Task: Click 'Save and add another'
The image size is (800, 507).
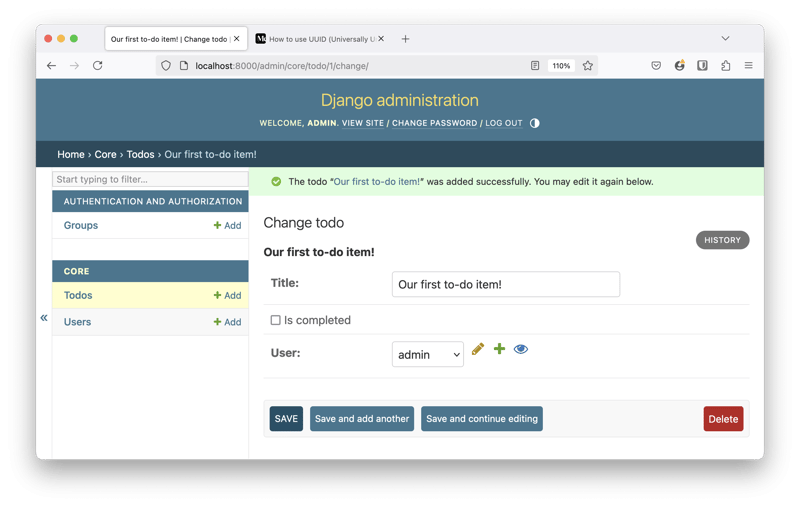Action: (362, 419)
